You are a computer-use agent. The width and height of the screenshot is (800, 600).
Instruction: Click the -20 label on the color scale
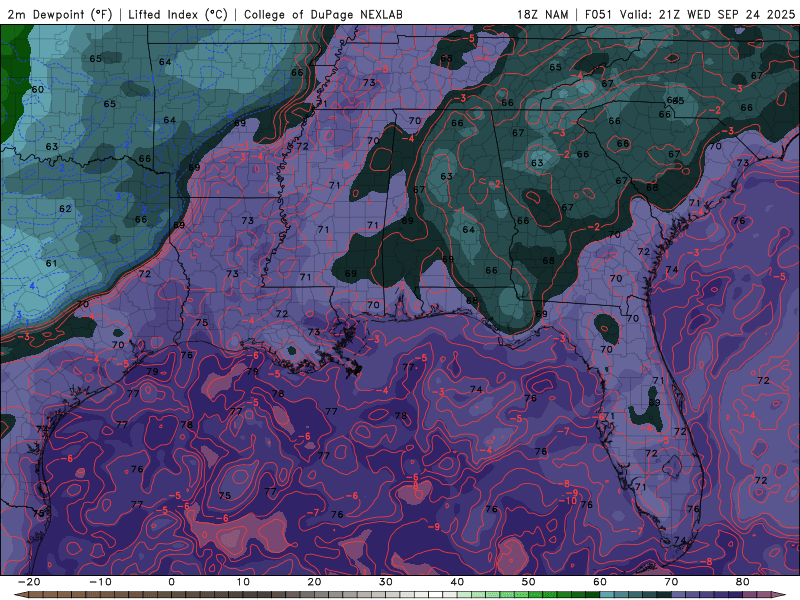point(29,582)
